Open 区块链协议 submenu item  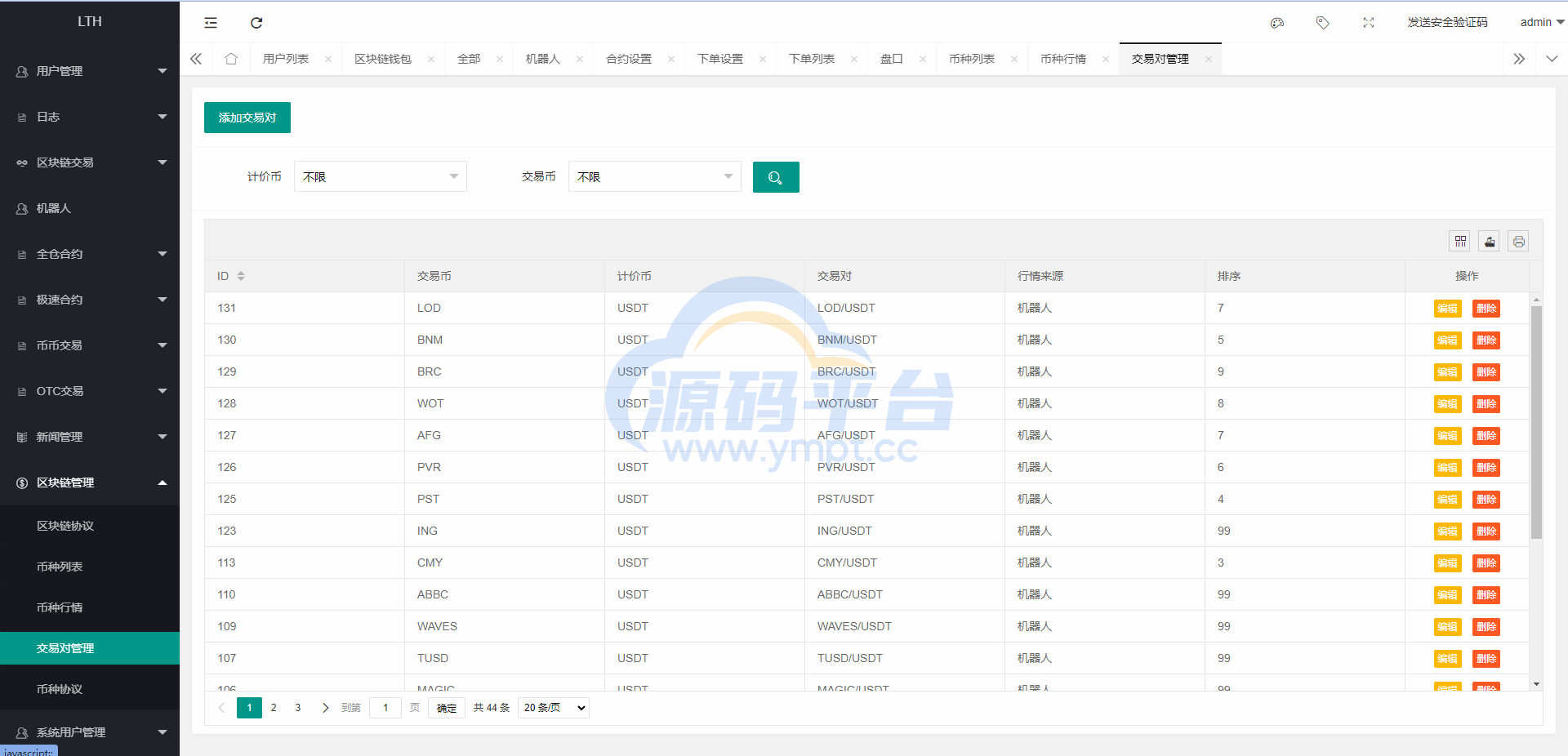90,526
